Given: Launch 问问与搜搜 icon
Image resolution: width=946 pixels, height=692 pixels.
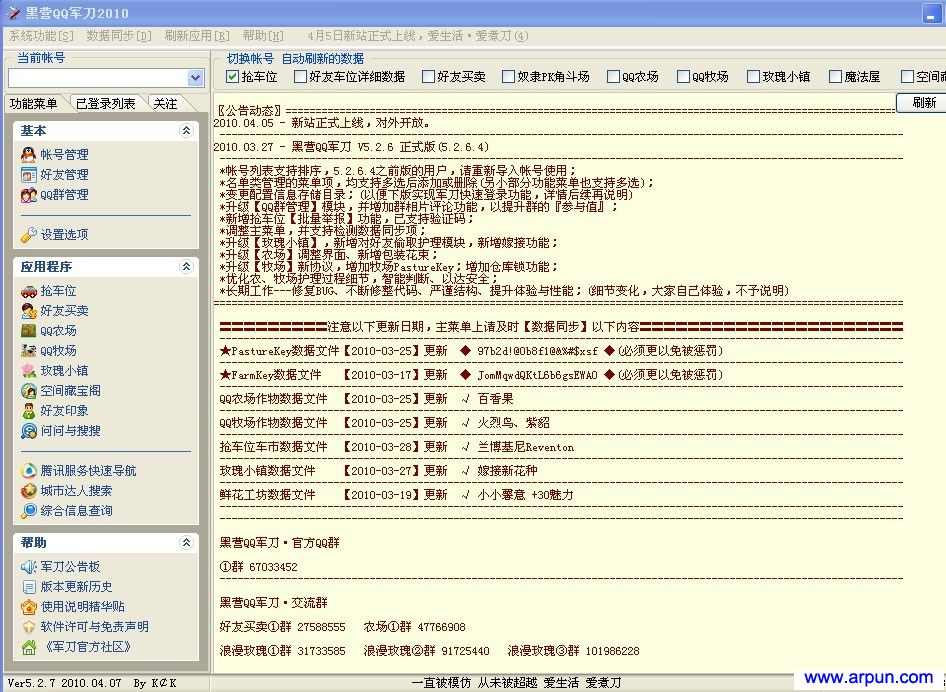Looking at the screenshot, I should click(28, 431).
